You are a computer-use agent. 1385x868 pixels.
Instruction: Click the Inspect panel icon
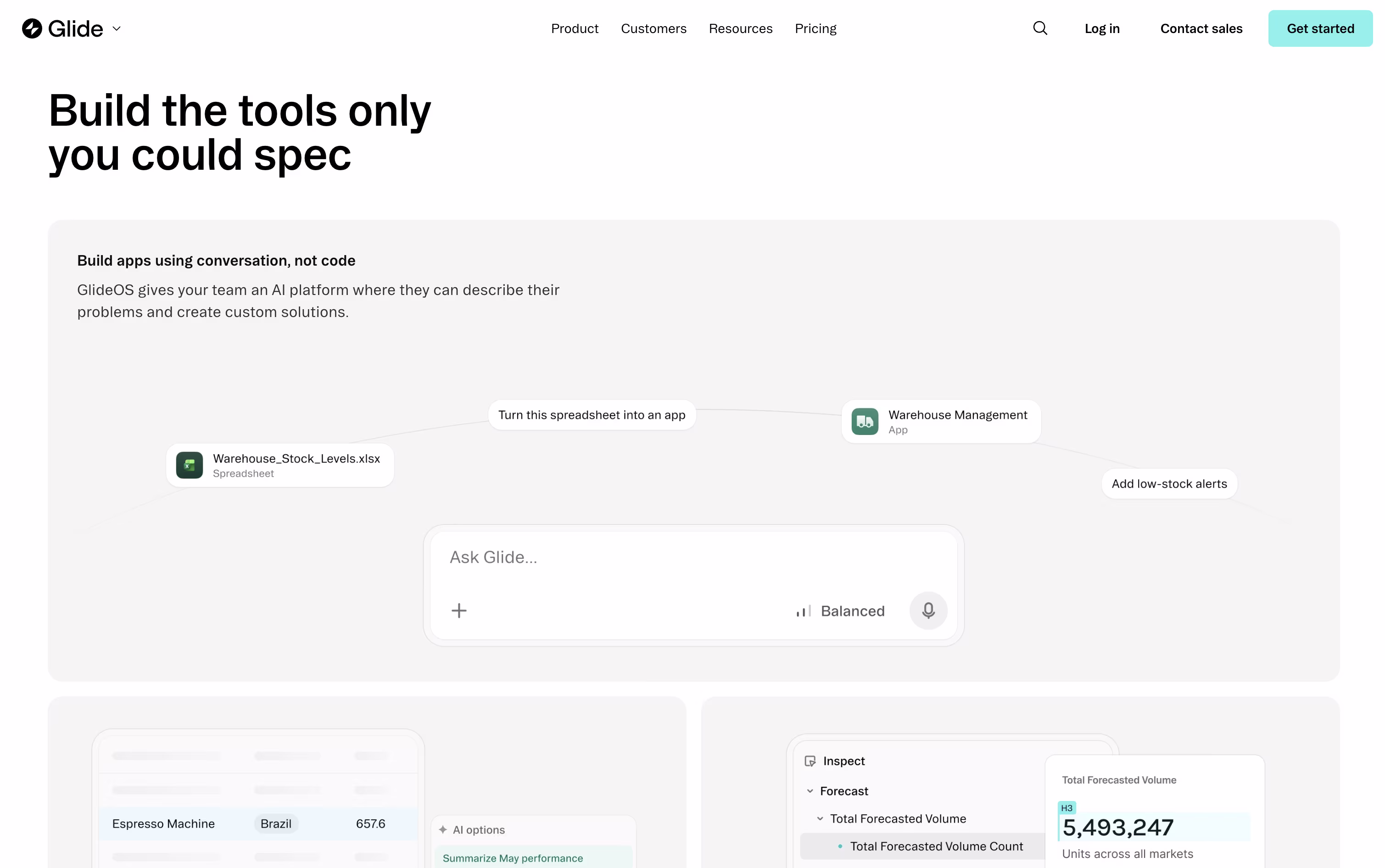click(810, 761)
